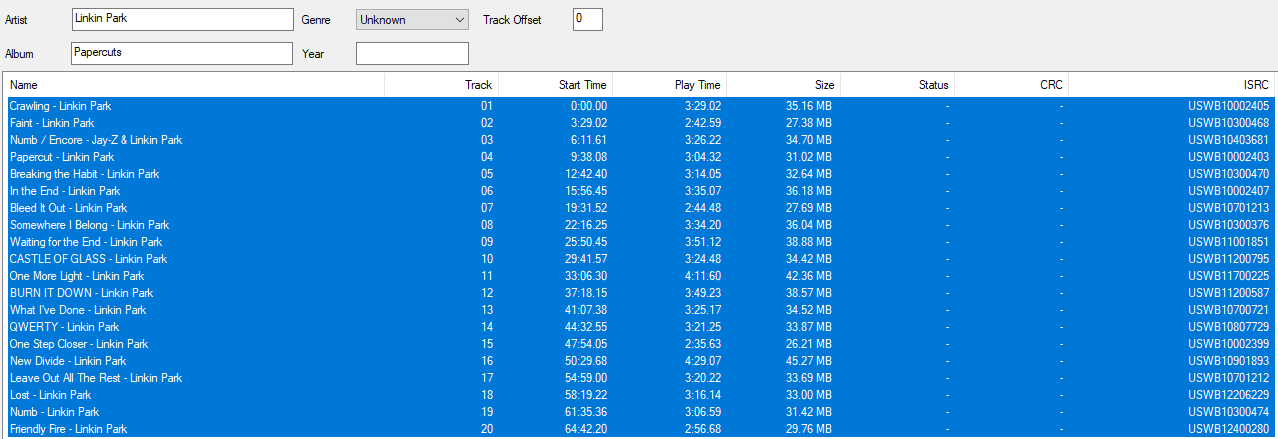Click track number 15 cell
This screenshot has height=439, width=1278.
487,344
